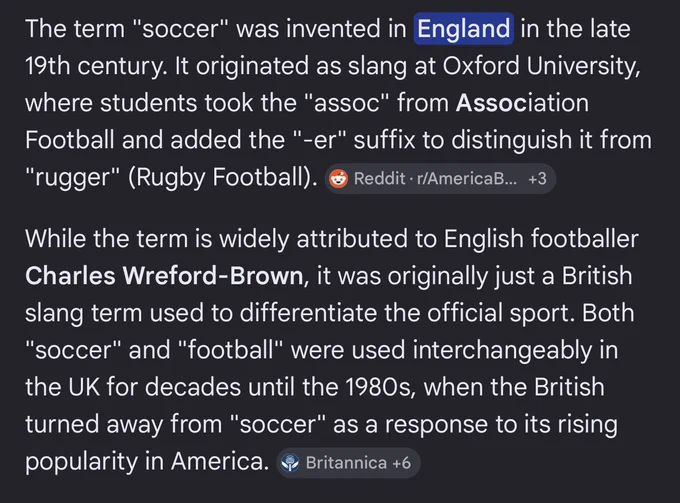680x503 pixels.
Task: Expand the +3 additional sources counter
Action: [537, 179]
